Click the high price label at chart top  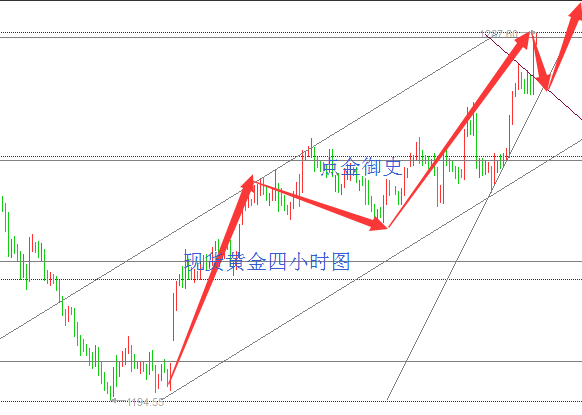499,34
